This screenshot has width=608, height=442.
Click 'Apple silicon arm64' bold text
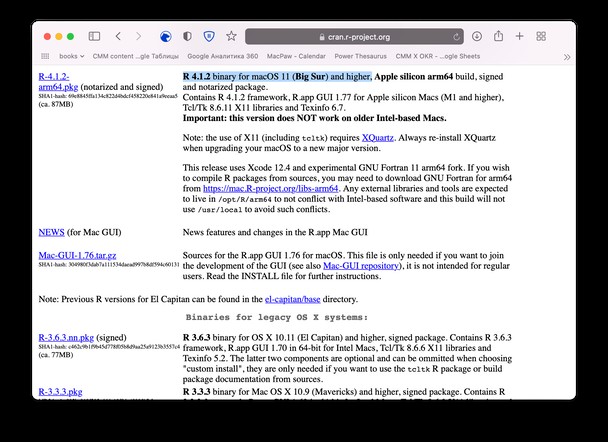(414, 76)
